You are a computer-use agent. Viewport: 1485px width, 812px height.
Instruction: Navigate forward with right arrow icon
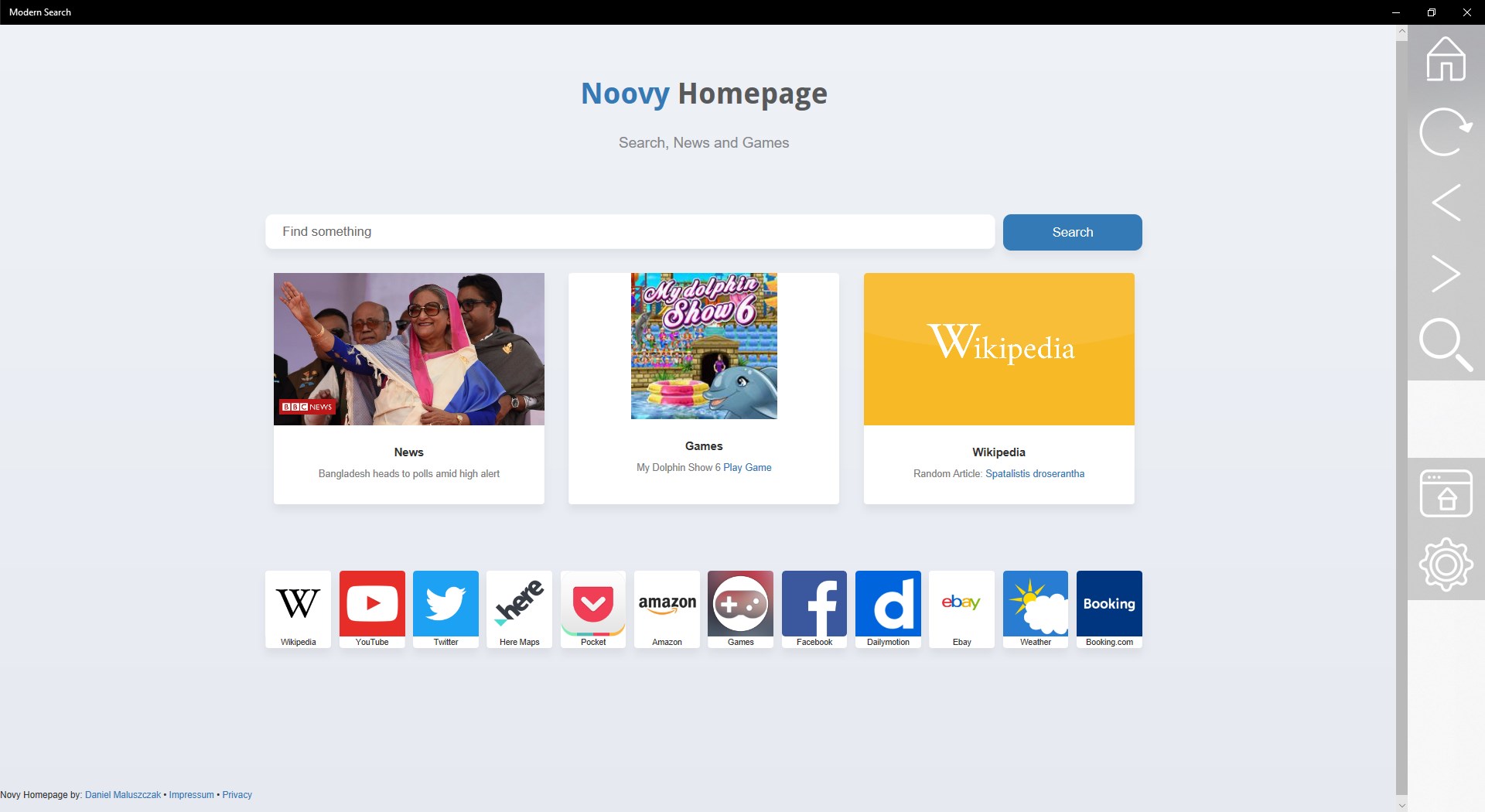1446,274
